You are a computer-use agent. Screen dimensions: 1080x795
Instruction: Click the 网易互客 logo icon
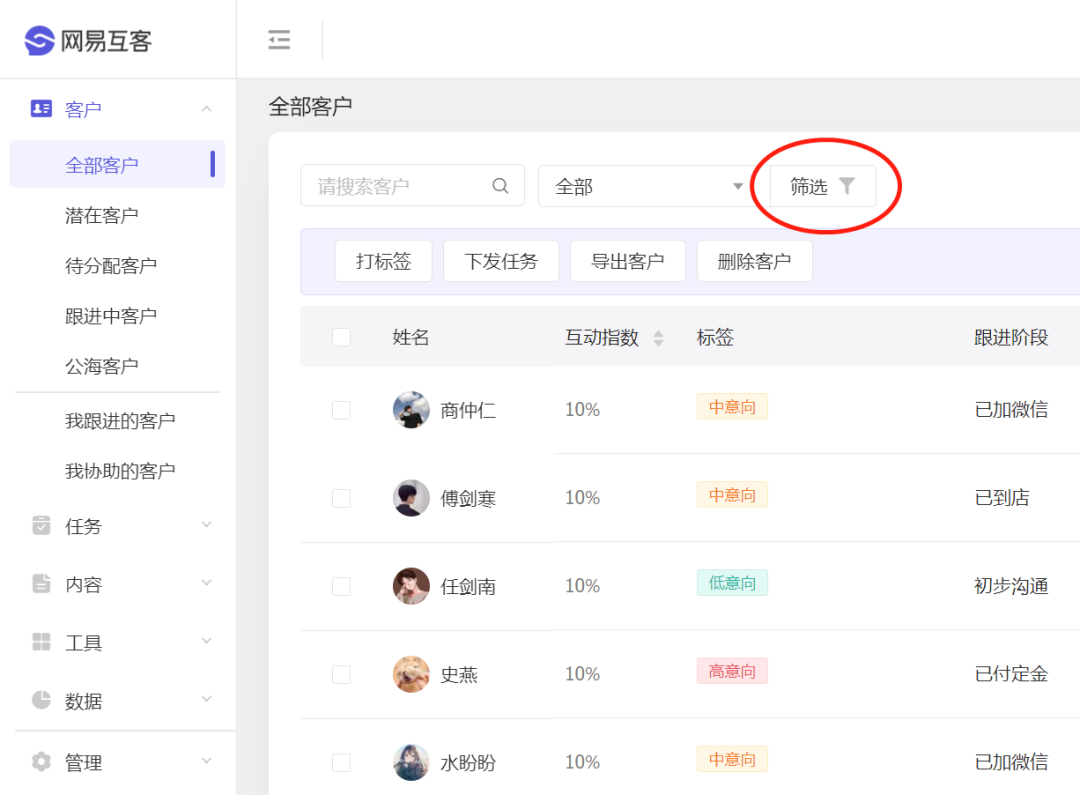pyautogui.click(x=39, y=41)
